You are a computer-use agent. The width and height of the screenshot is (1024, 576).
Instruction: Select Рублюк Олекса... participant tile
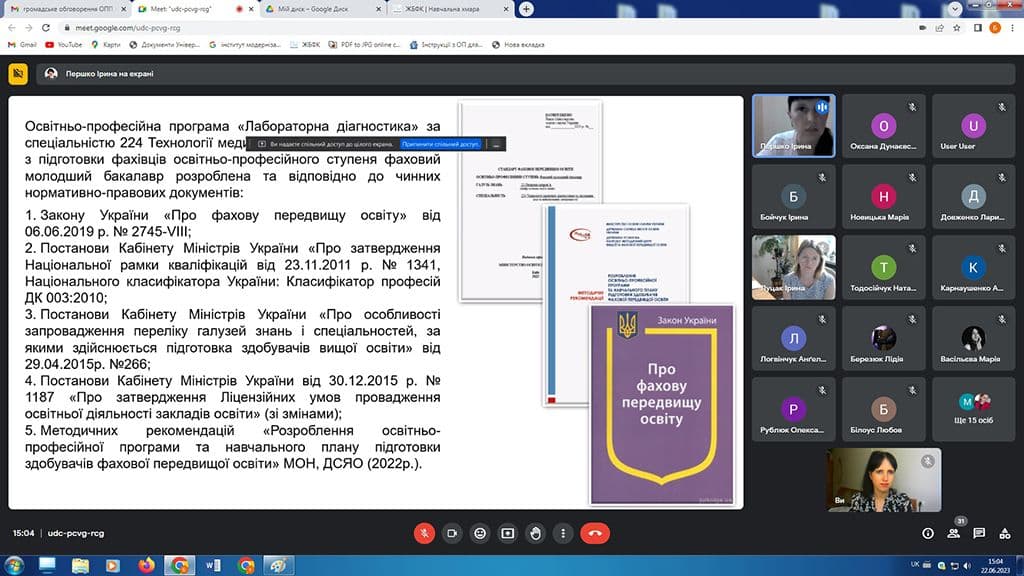click(793, 409)
